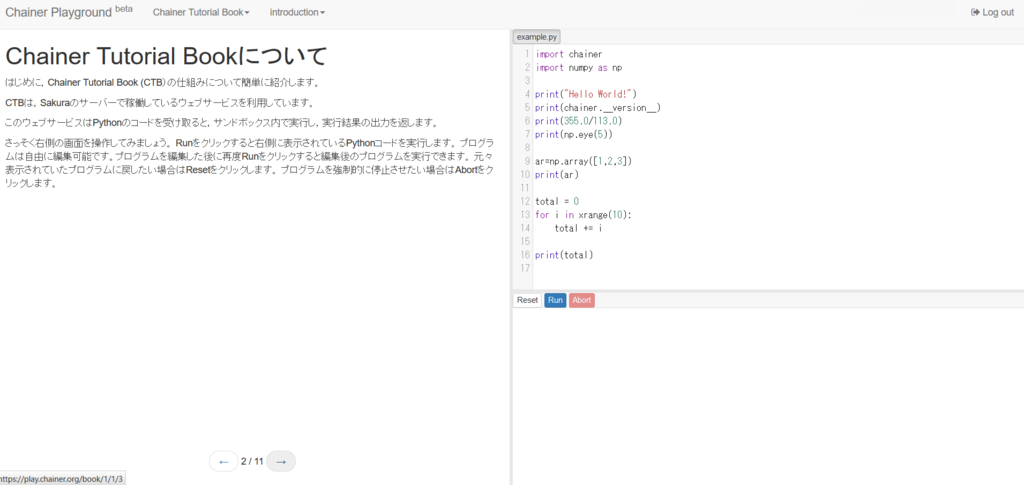The height and width of the screenshot is (485, 1024).
Task: Open the Chainer Tutorial Book dropdown
Action: tap(201, 12)
